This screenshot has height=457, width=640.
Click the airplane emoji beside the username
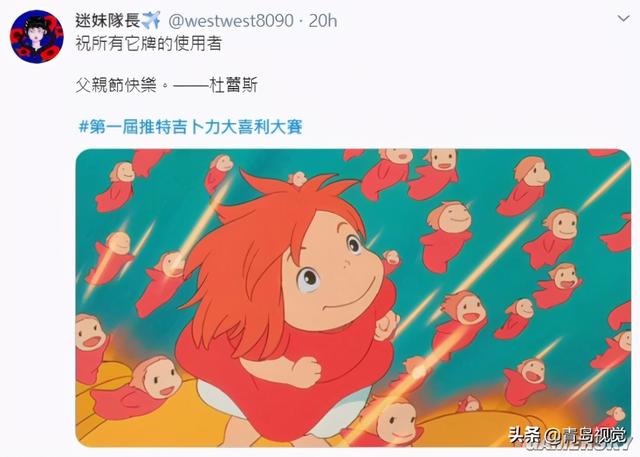[151, 20]
